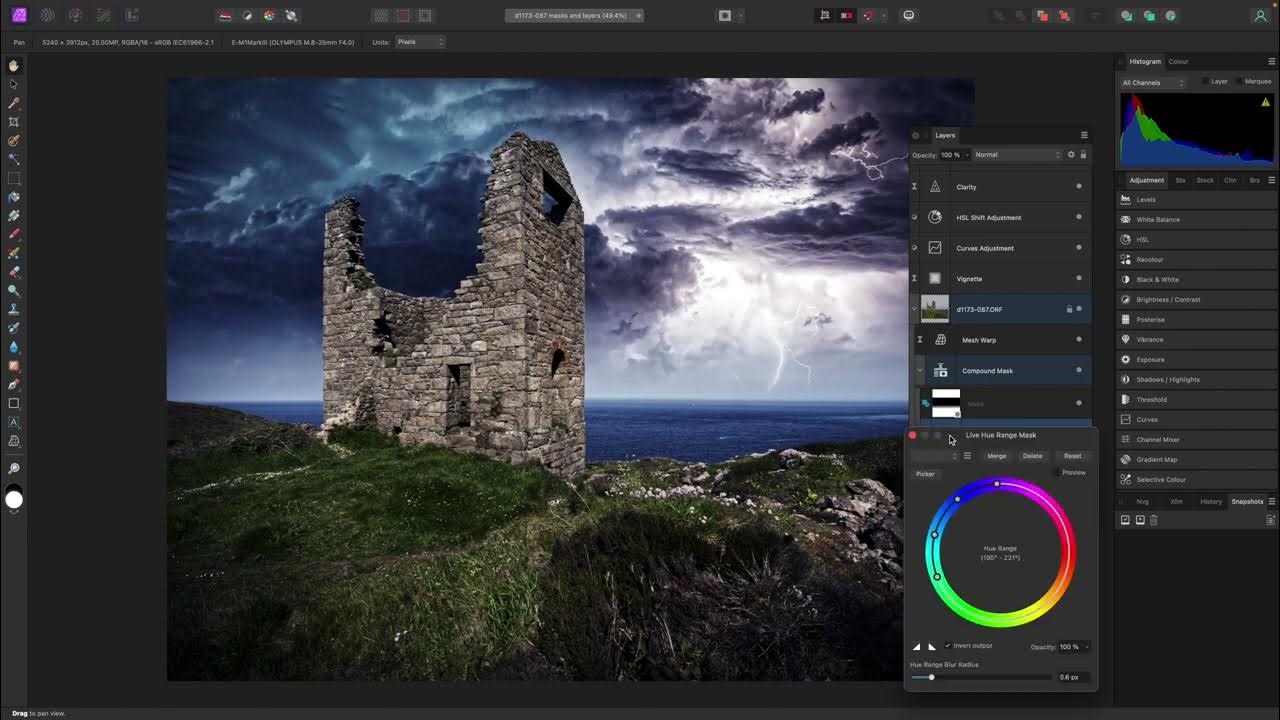The width and height of the screenshot is (1280, 720).
Task: Add a Selective Colour adjustment
Action: [1196, 479]
